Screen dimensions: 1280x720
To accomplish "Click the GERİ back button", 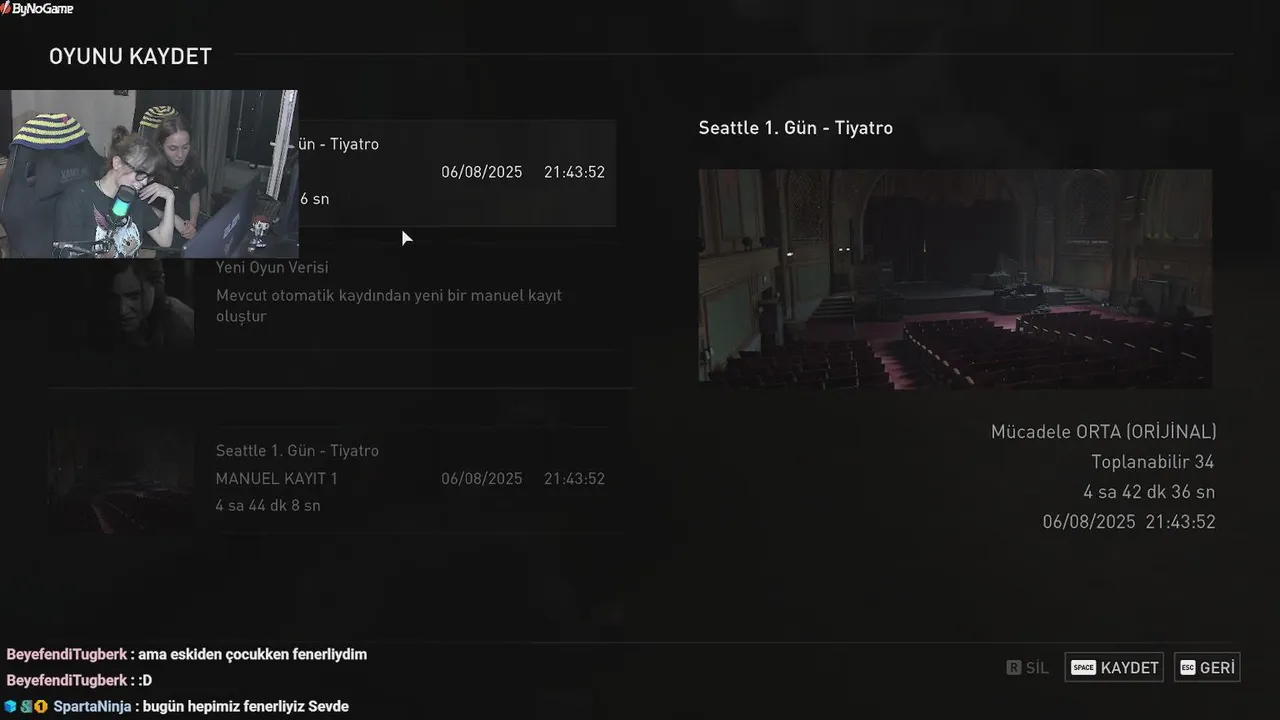I will coord(1207,668).
